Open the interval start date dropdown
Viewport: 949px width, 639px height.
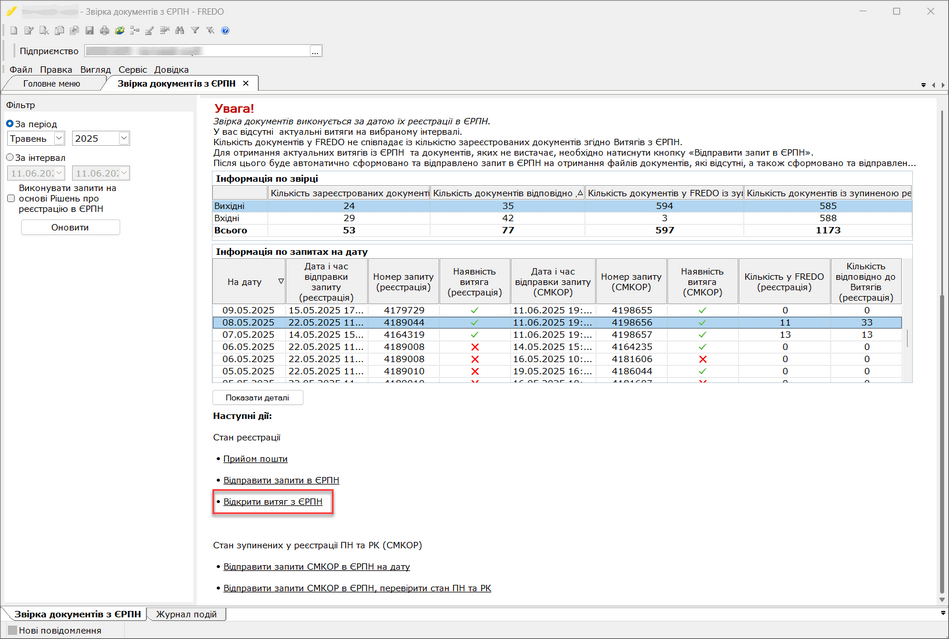point(59,173)
